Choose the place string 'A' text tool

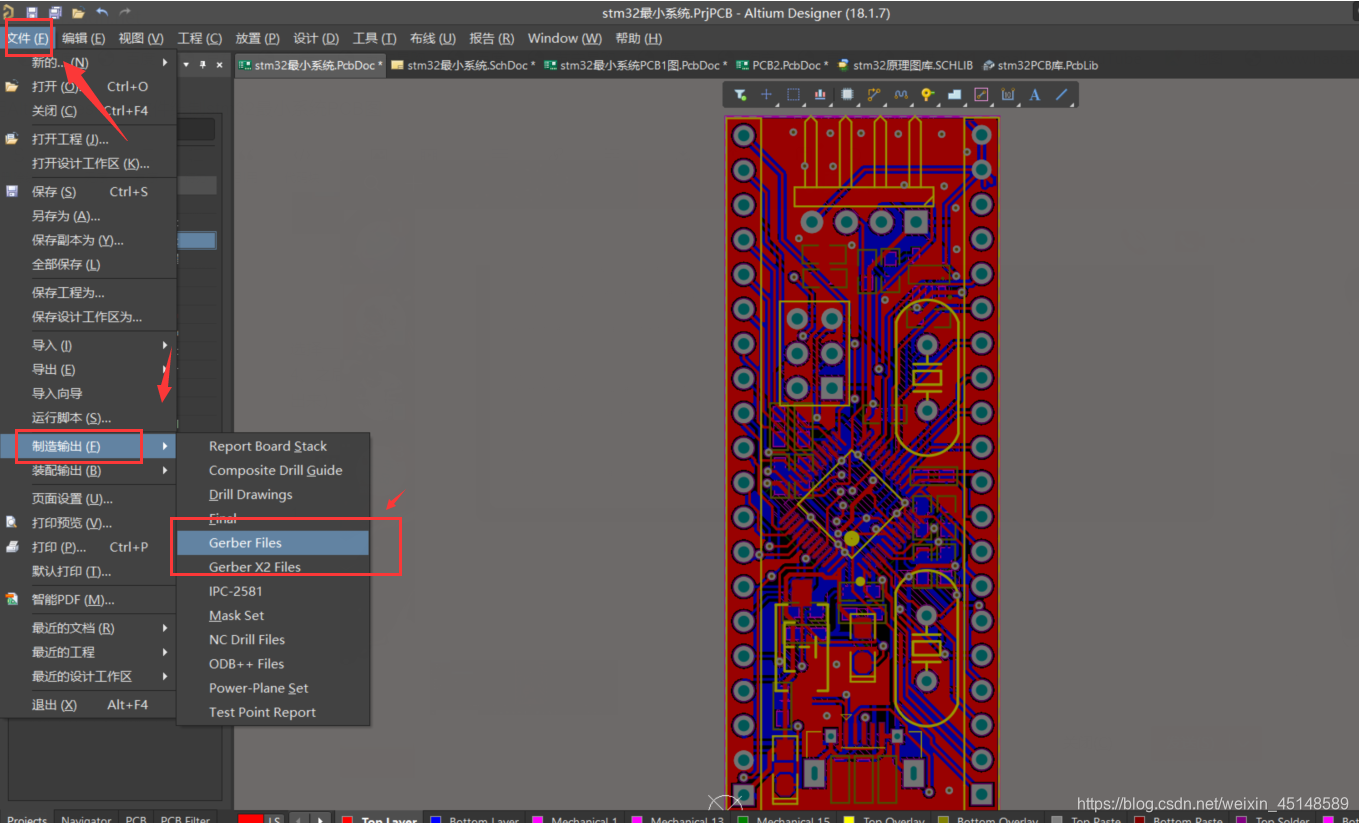(1035, 95)
